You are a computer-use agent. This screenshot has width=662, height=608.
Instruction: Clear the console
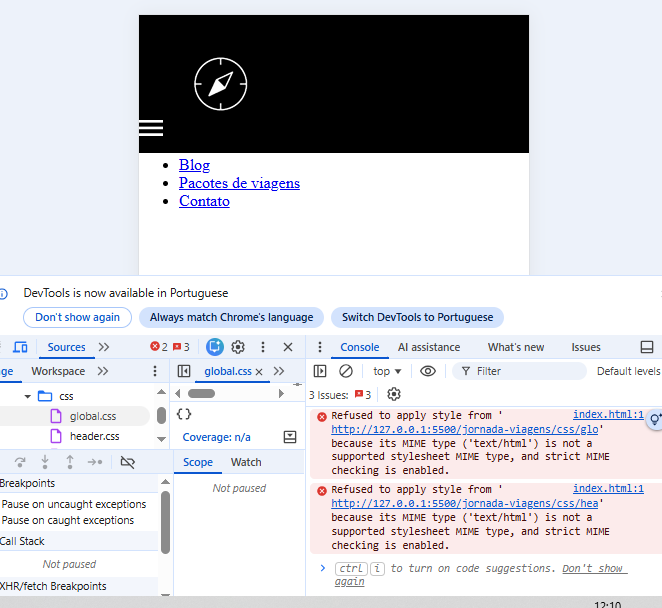(x=346, y=371)
